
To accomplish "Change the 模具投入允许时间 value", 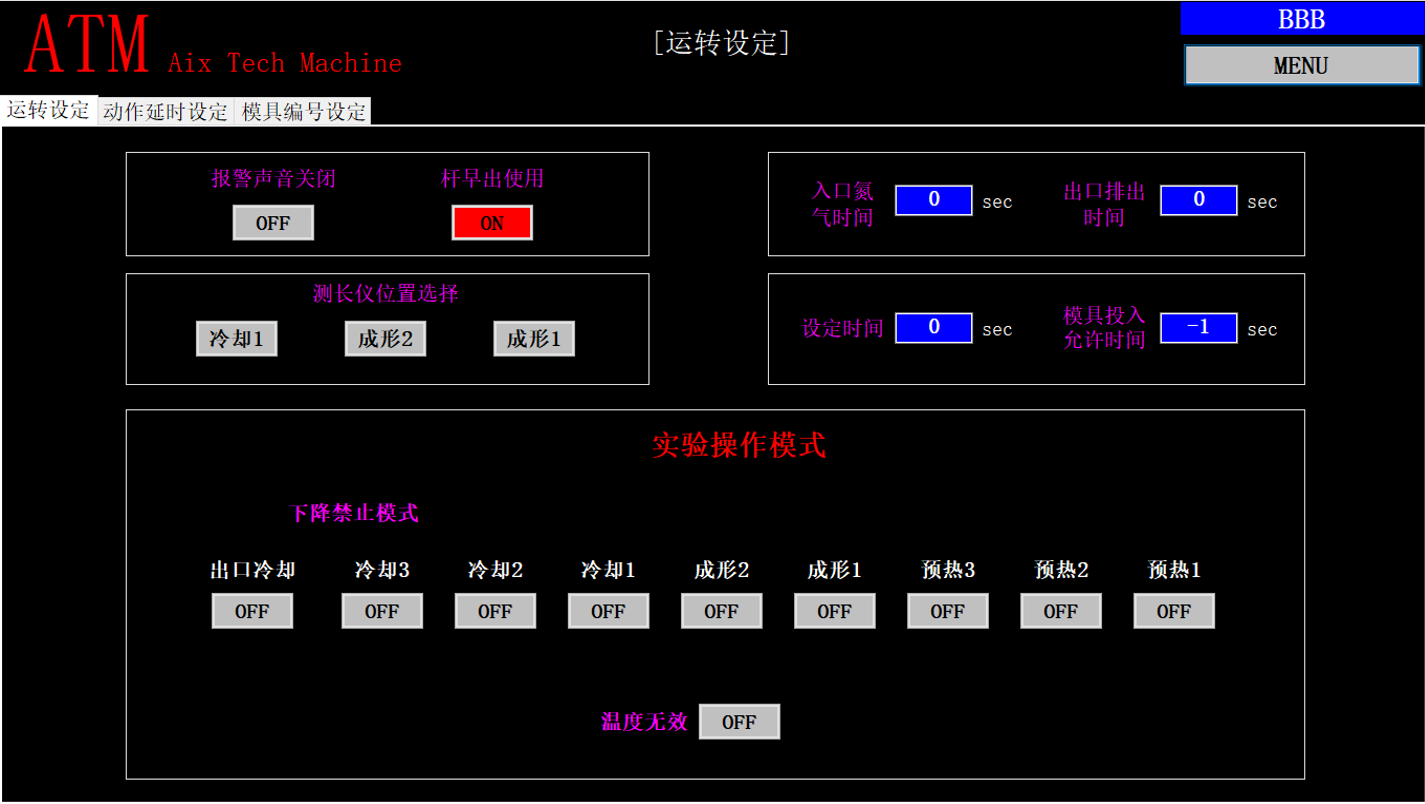I will coord(1198,327).
